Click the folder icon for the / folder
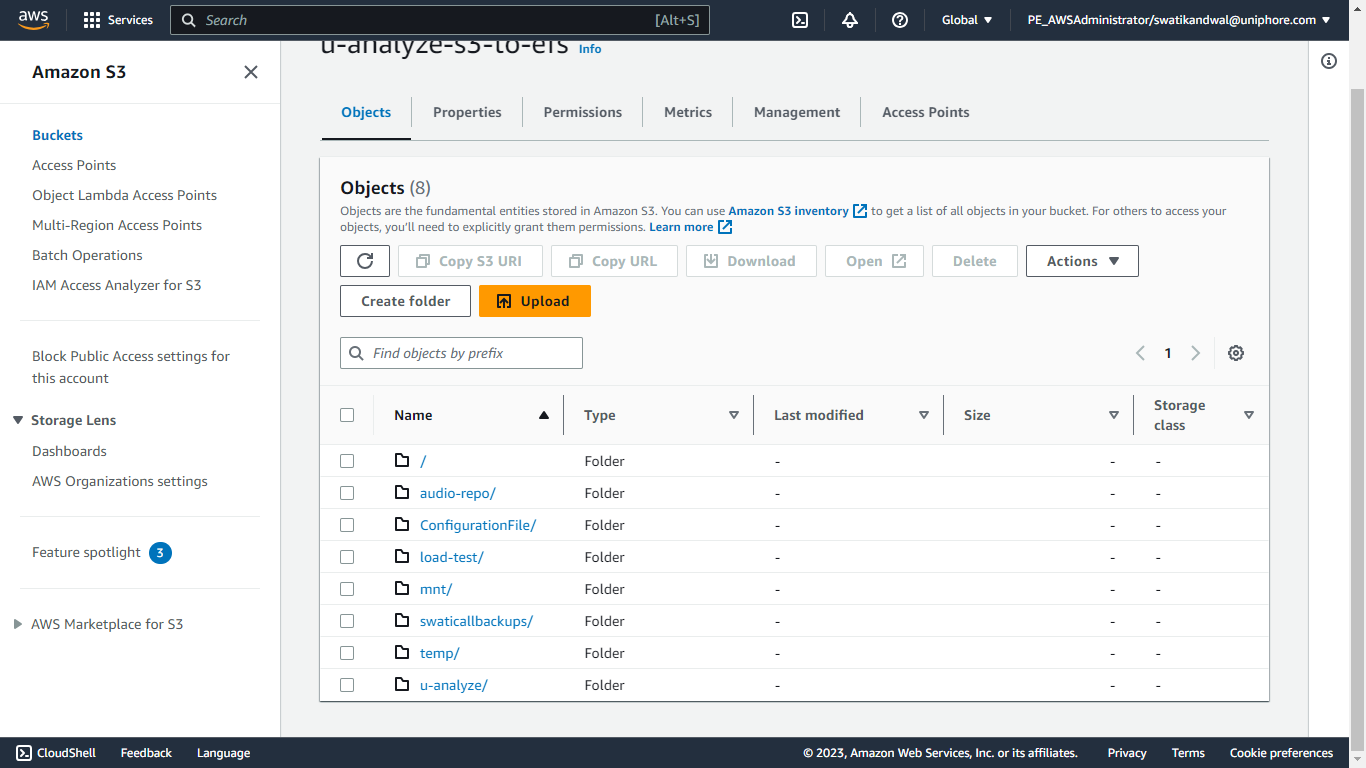Screen dimensions: 1366x768 [402, 461]
